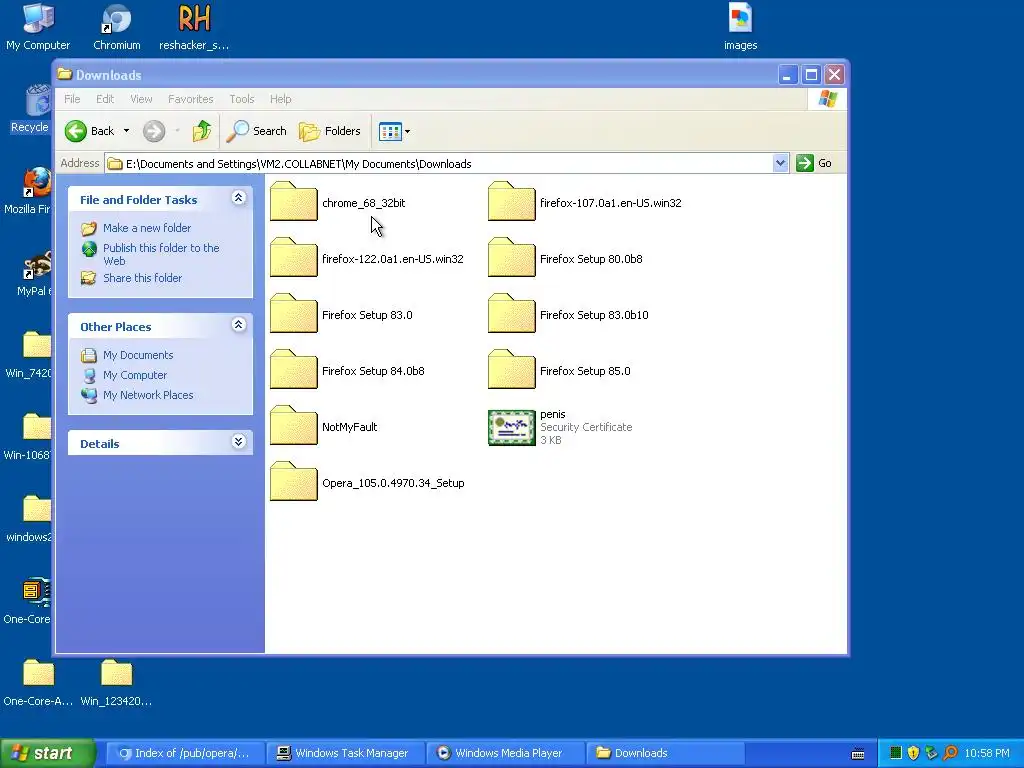Select the One-Core-A desktop folder
This screenshot has height=768, width=1024.
tap(38, 682)
